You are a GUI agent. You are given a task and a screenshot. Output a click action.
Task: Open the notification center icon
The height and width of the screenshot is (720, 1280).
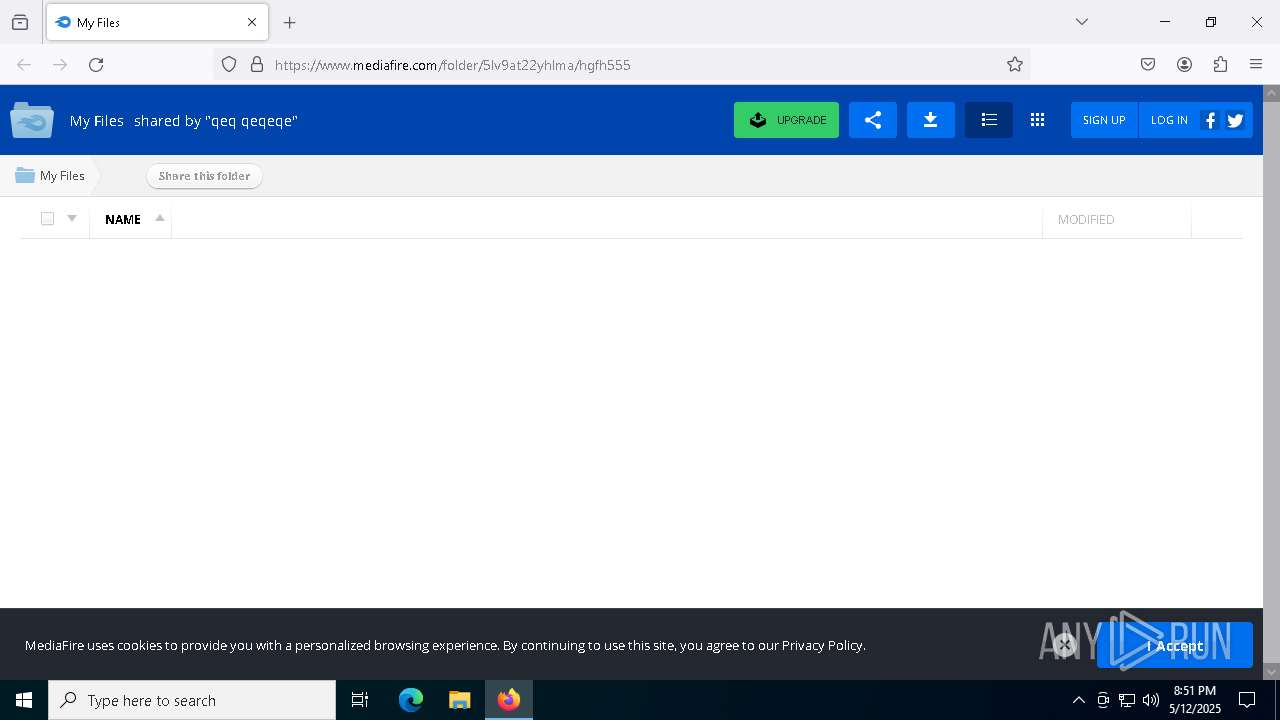1247,700
